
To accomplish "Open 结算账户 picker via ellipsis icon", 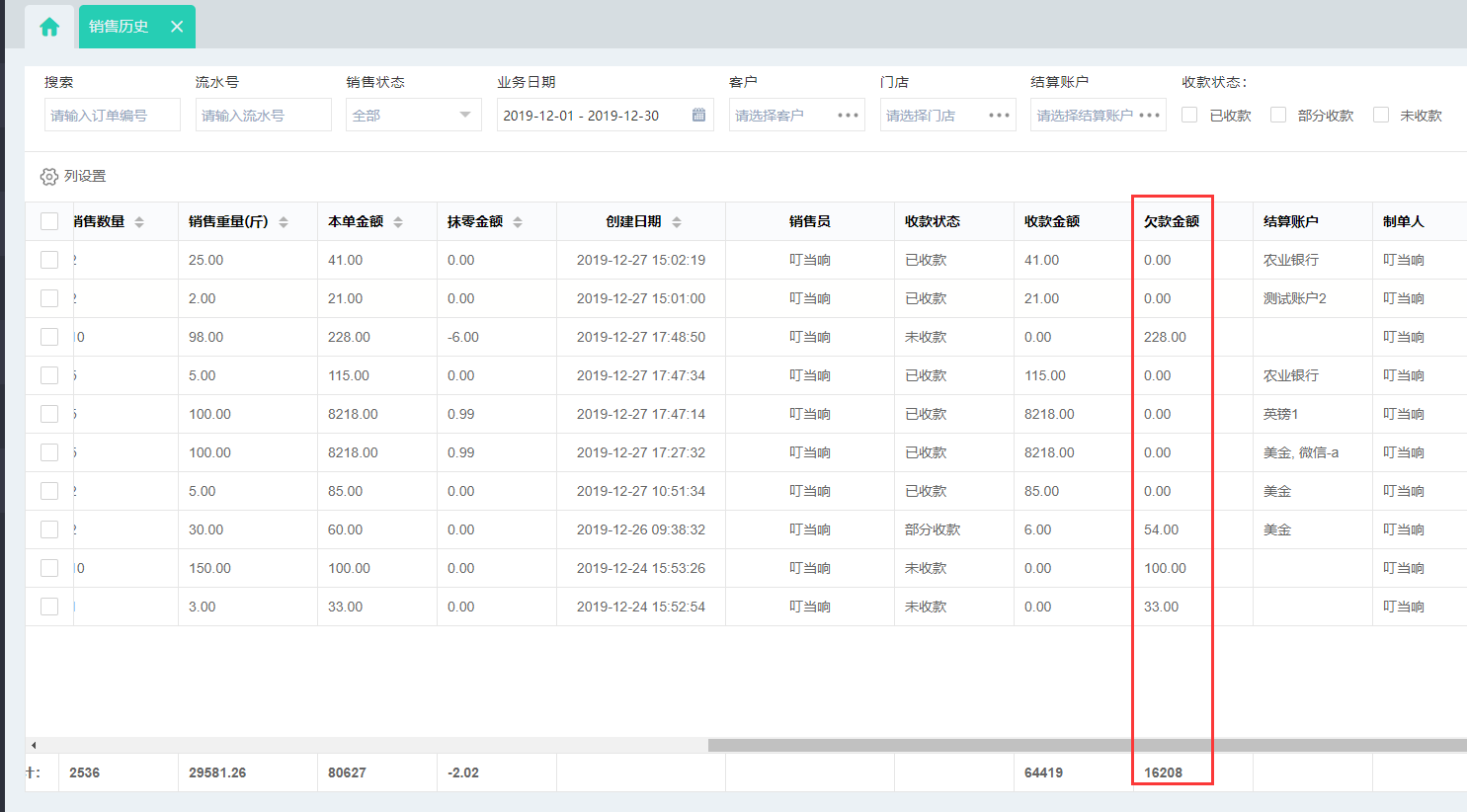I will (1149, 116).
